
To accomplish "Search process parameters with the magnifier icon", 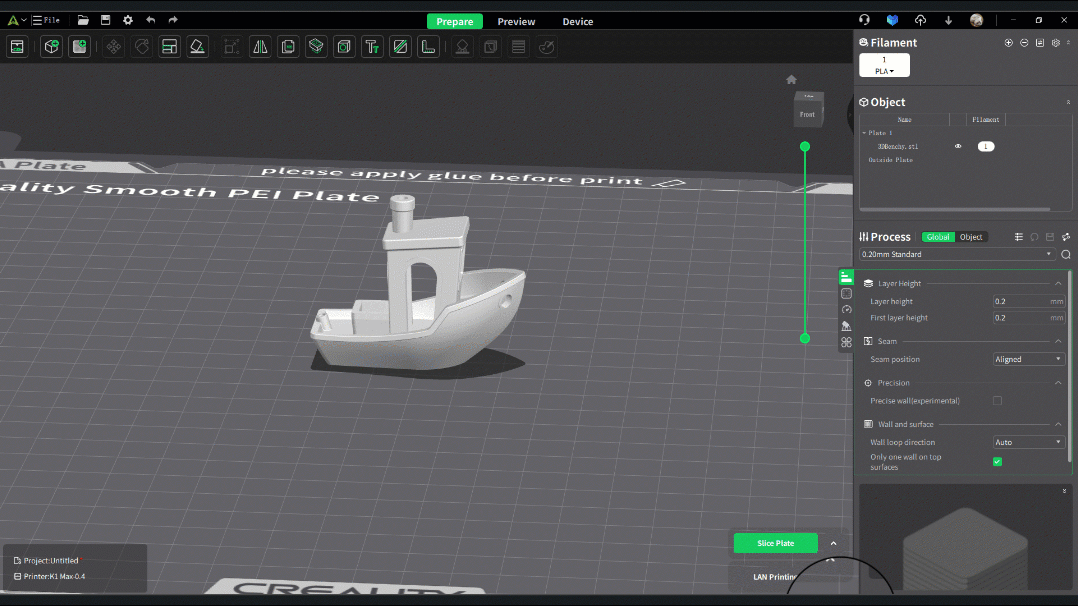I will coord(1066,255).
